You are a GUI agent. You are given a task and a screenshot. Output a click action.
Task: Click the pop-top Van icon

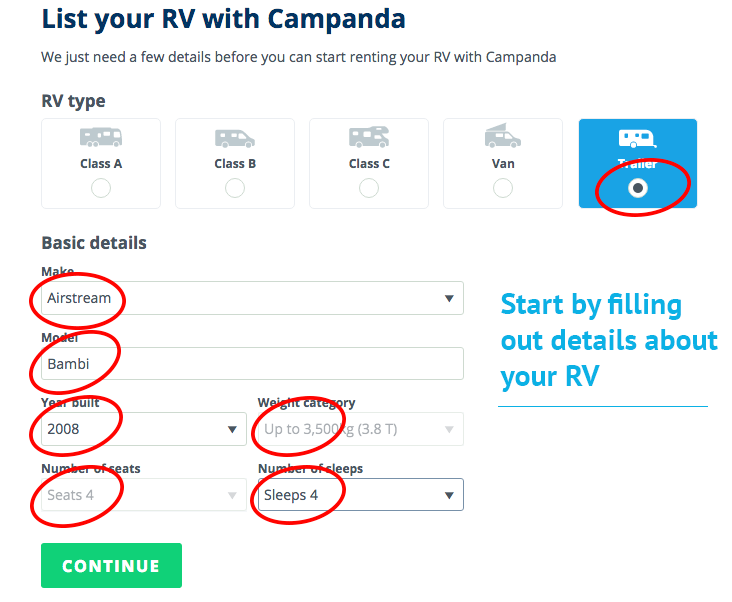pyautogui.click(x=503, y=136)
